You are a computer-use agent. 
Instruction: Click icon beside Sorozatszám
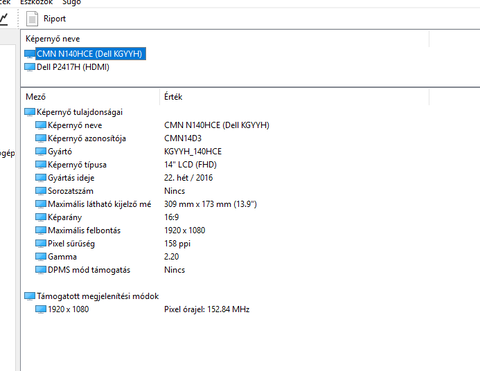coord(41,191)
